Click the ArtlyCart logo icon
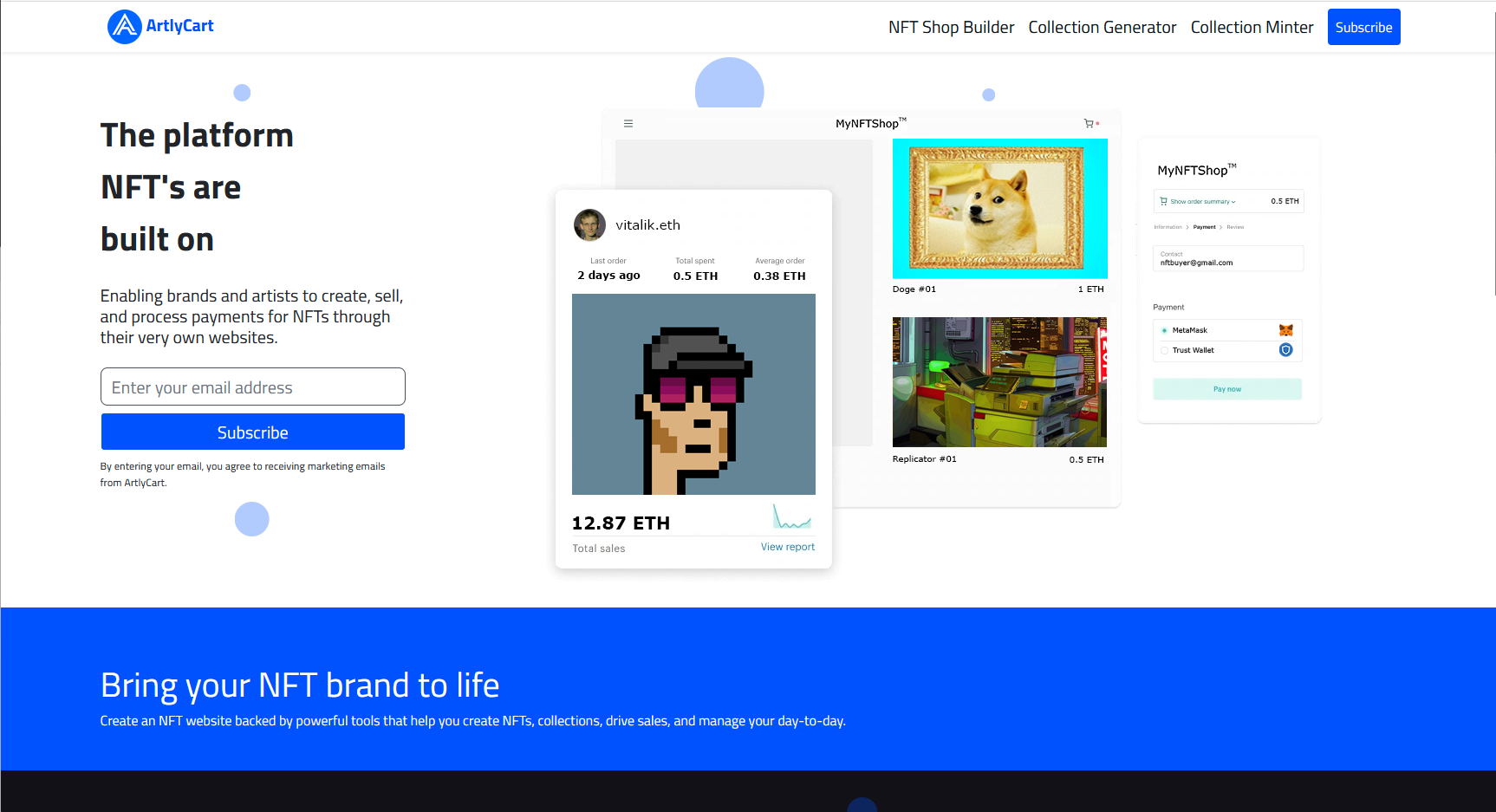1496x812 pixels. coord(124,26)
